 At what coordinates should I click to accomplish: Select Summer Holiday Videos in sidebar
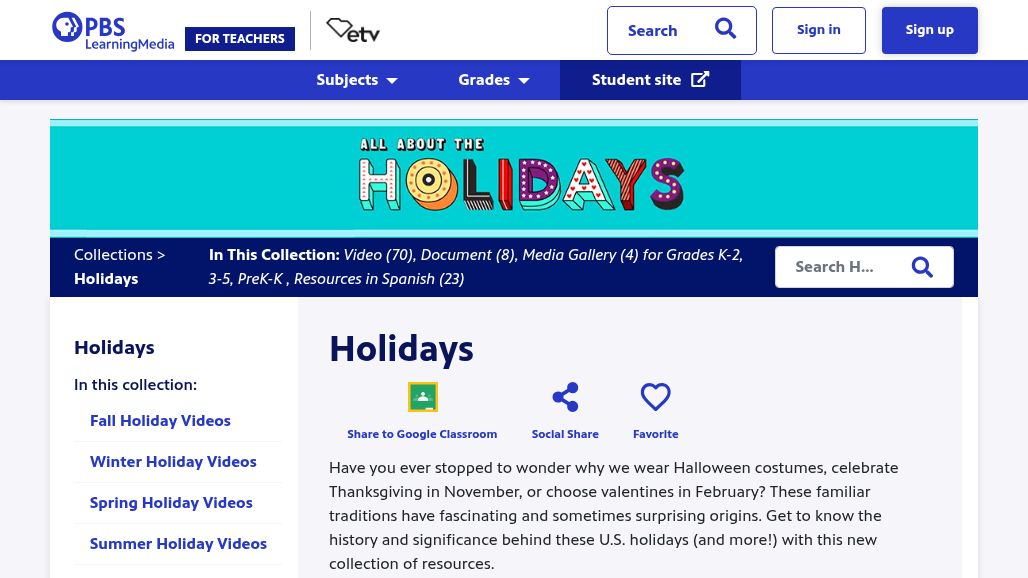[178, 544]
